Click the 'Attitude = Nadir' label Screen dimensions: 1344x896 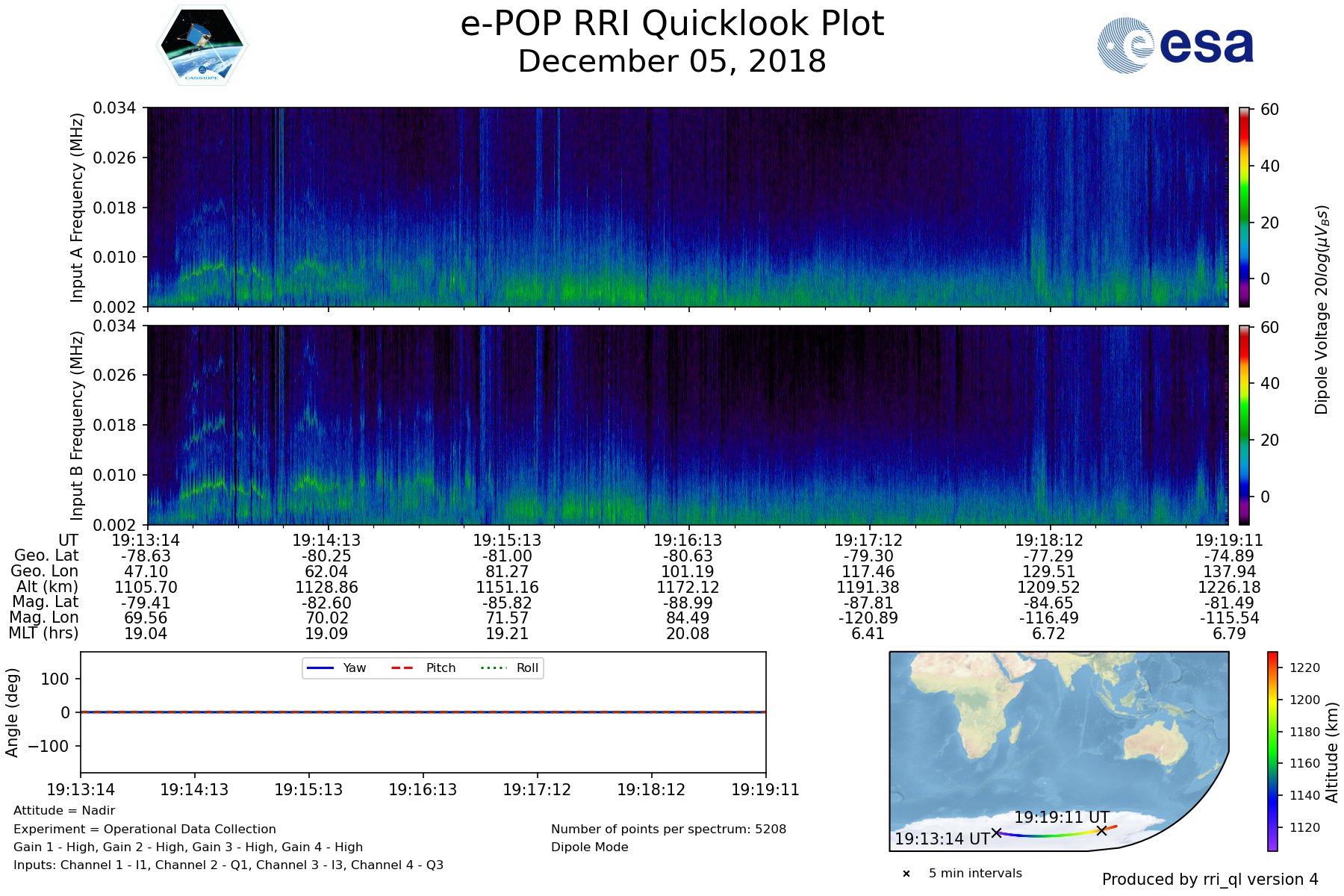64,811
